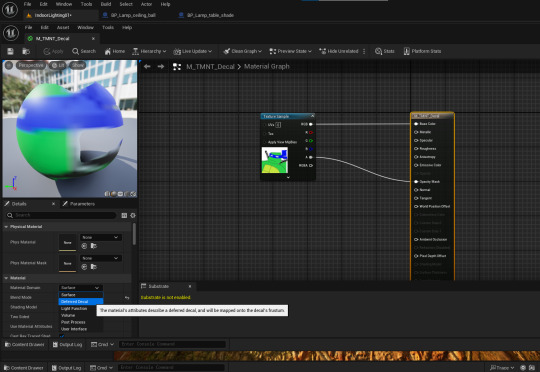Open the Phys Material None dropdown
Image resolution: width=540 pixels, height=372 pixels.
(x=101, y=237)
